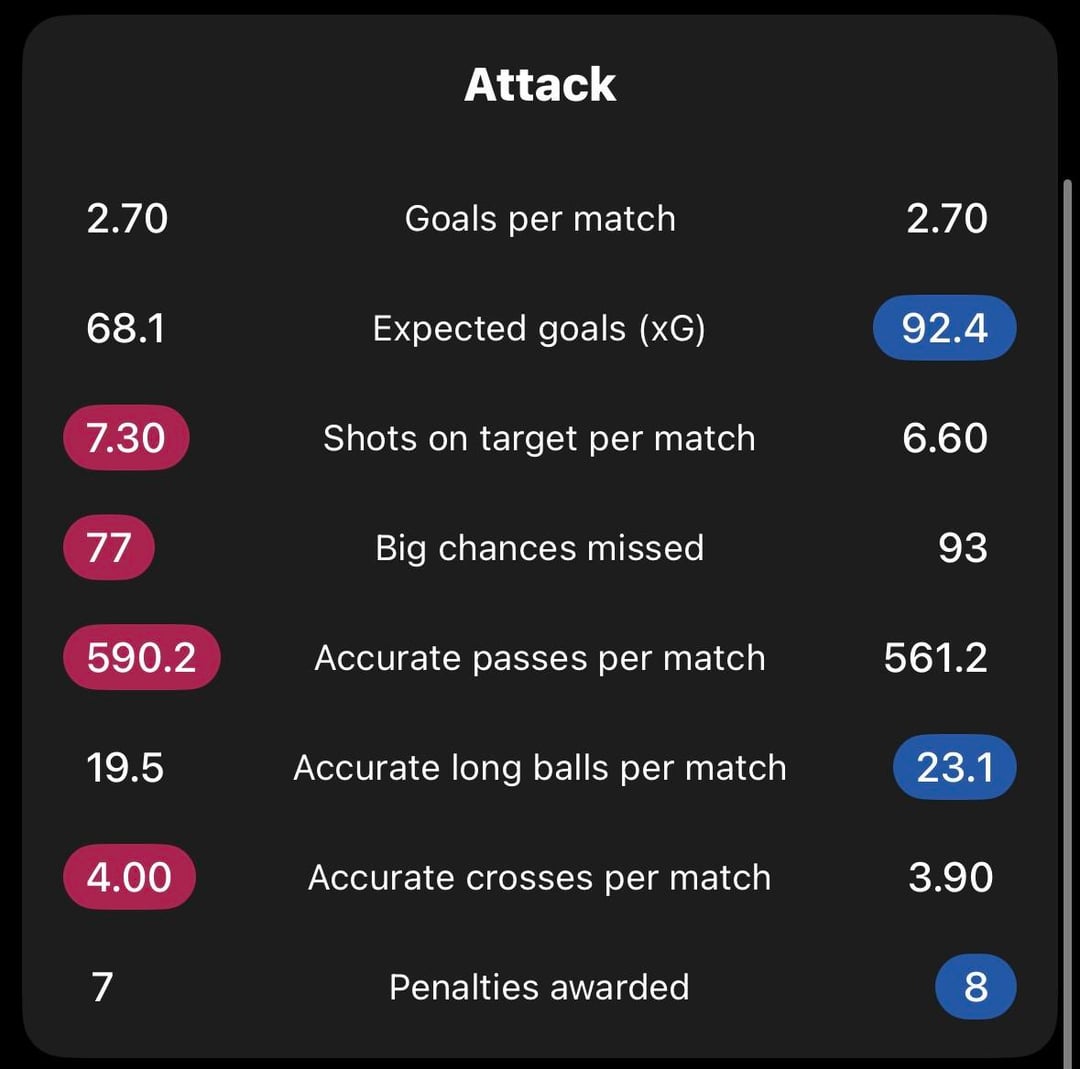The image size is (1080, 1069).
Task: Select the red 4.00 accurate crosses badge
Action: pos(129,878)
